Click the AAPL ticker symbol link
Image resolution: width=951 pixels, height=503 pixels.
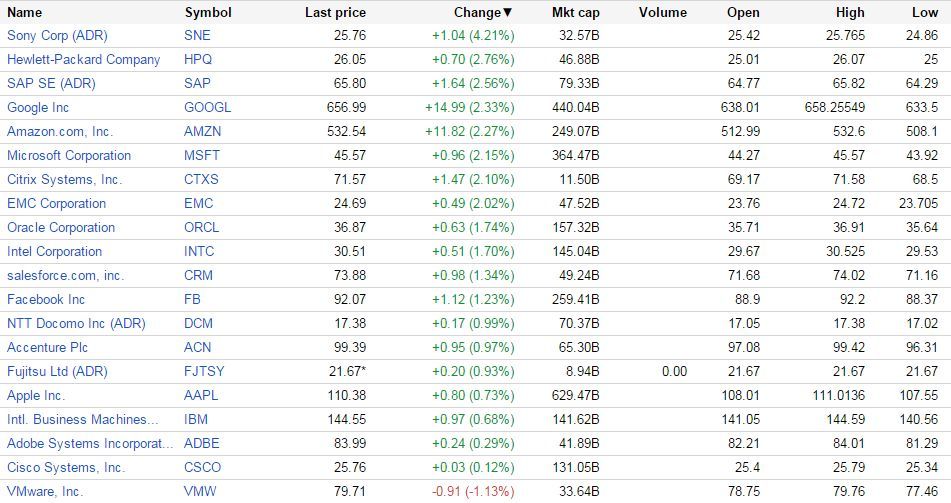202,395
